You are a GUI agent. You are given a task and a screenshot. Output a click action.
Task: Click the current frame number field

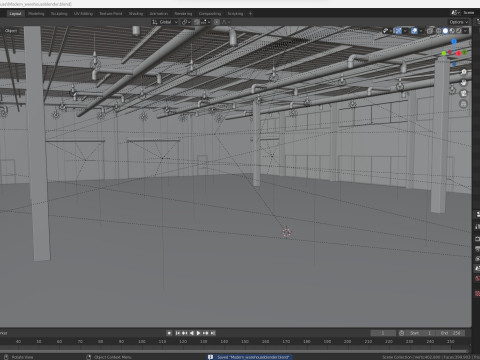[383, 333]
